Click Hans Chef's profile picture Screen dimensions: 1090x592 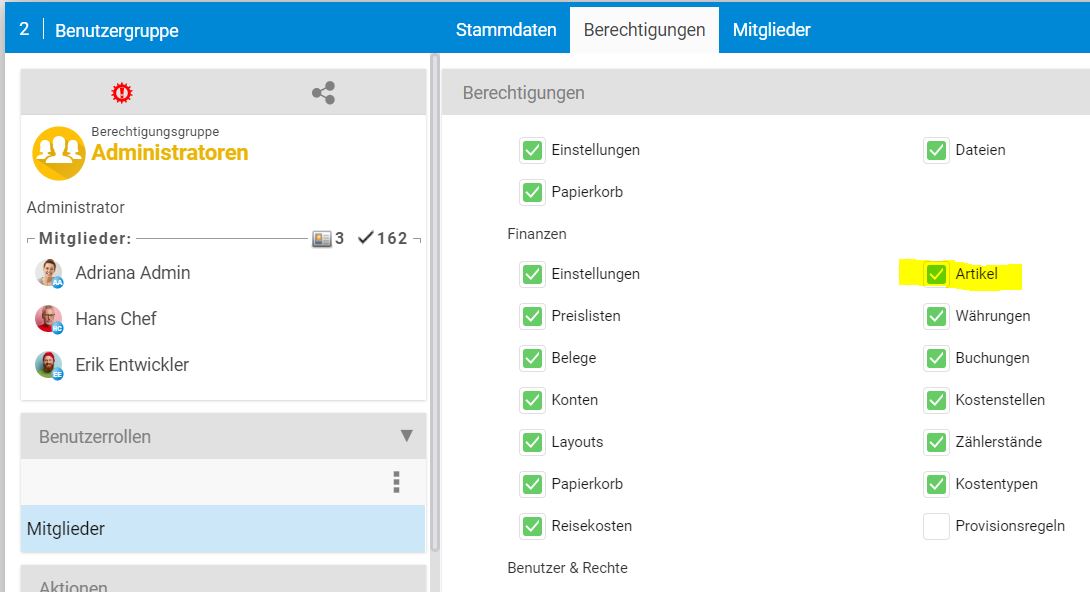49,319
